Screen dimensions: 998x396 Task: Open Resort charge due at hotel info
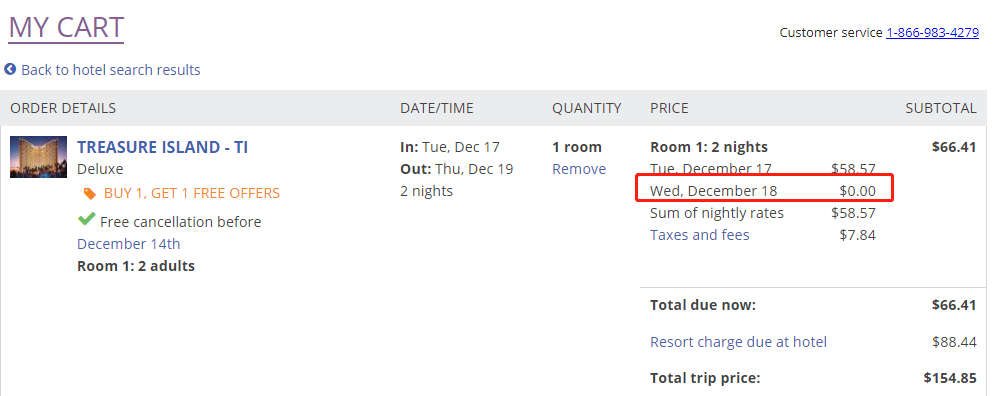point(738,342)
